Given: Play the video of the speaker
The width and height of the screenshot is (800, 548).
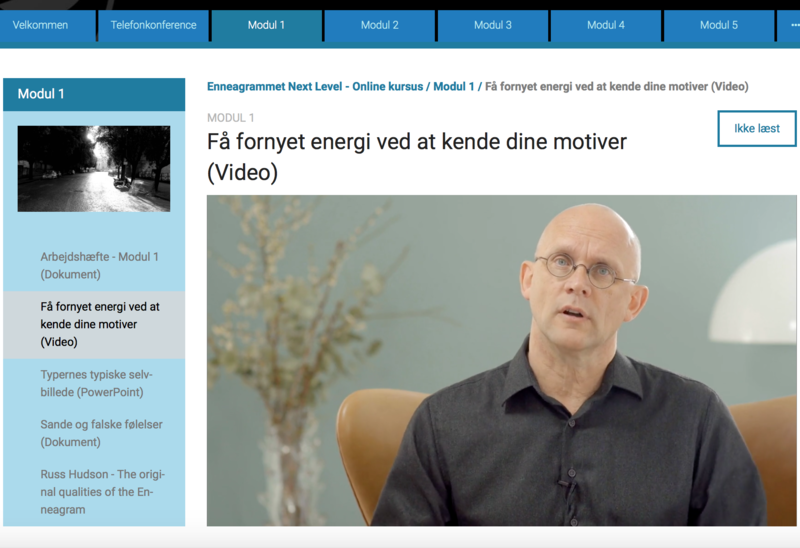Looking at the screenshot, I should coord(502,360).
